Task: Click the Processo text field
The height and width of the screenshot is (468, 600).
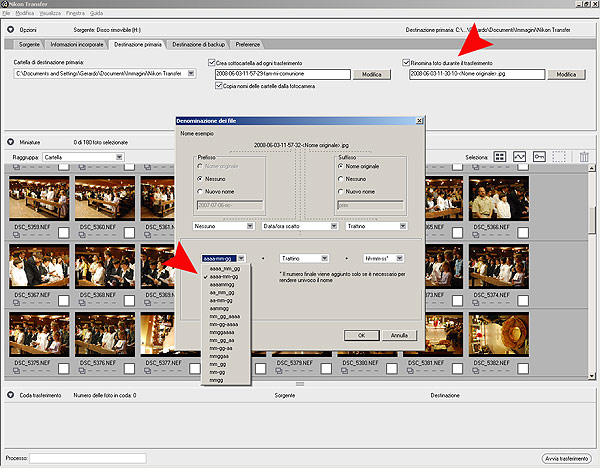Action: click(88, 458)
